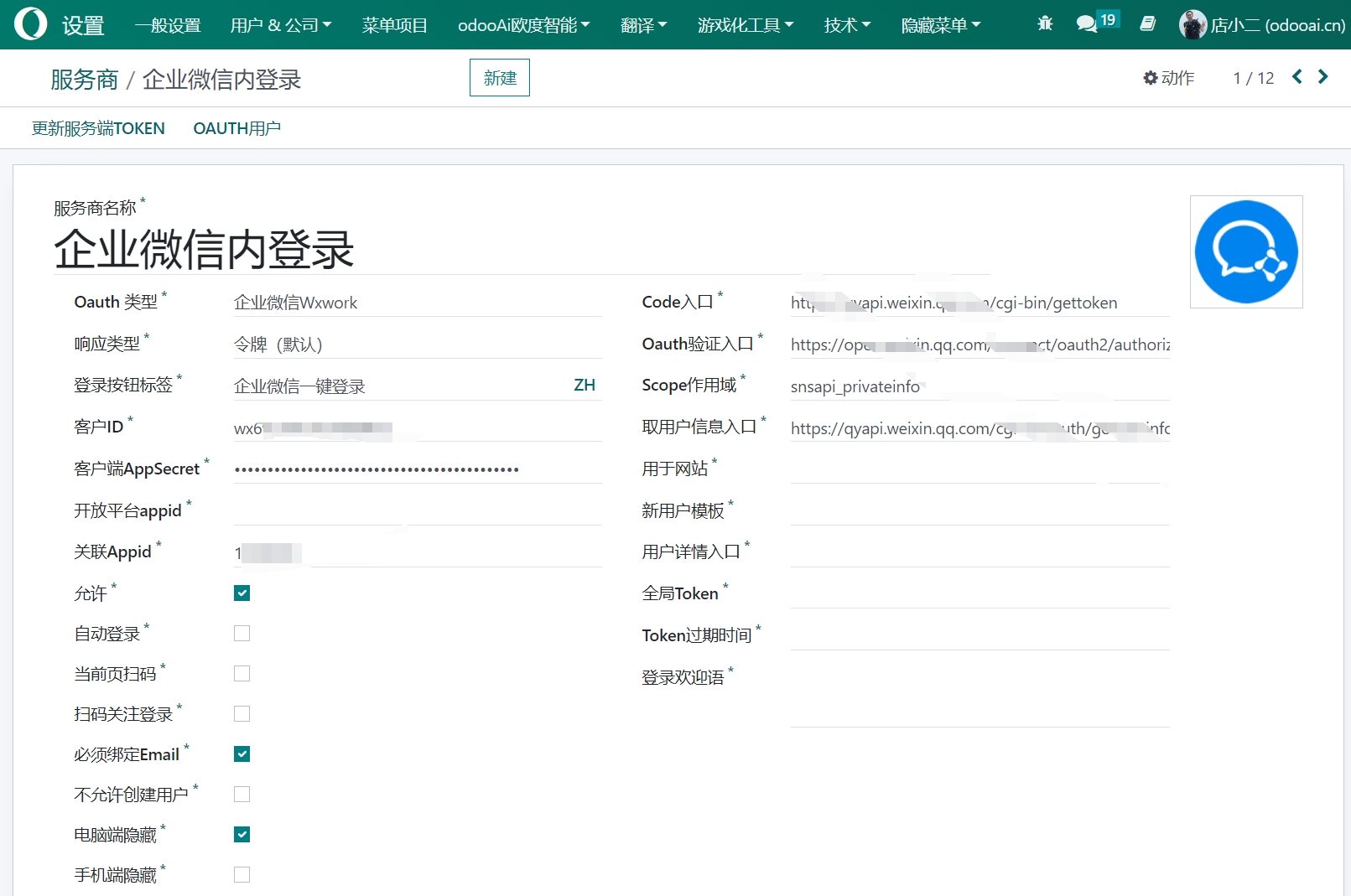Go to previous record arrow
The width and height of the screenshot is (1351, 896).
[1297, 77]
